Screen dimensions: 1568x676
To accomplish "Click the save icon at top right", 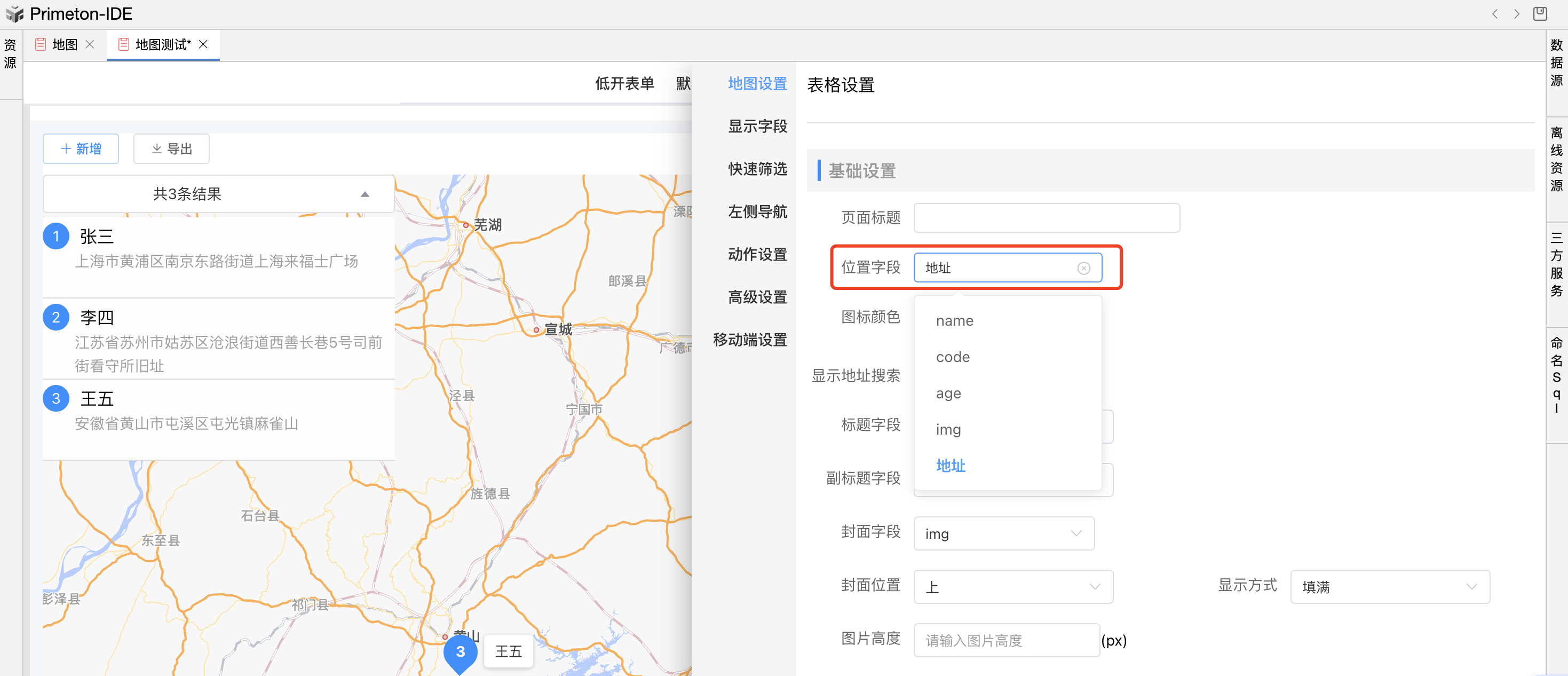I will tap(1539, 13).
